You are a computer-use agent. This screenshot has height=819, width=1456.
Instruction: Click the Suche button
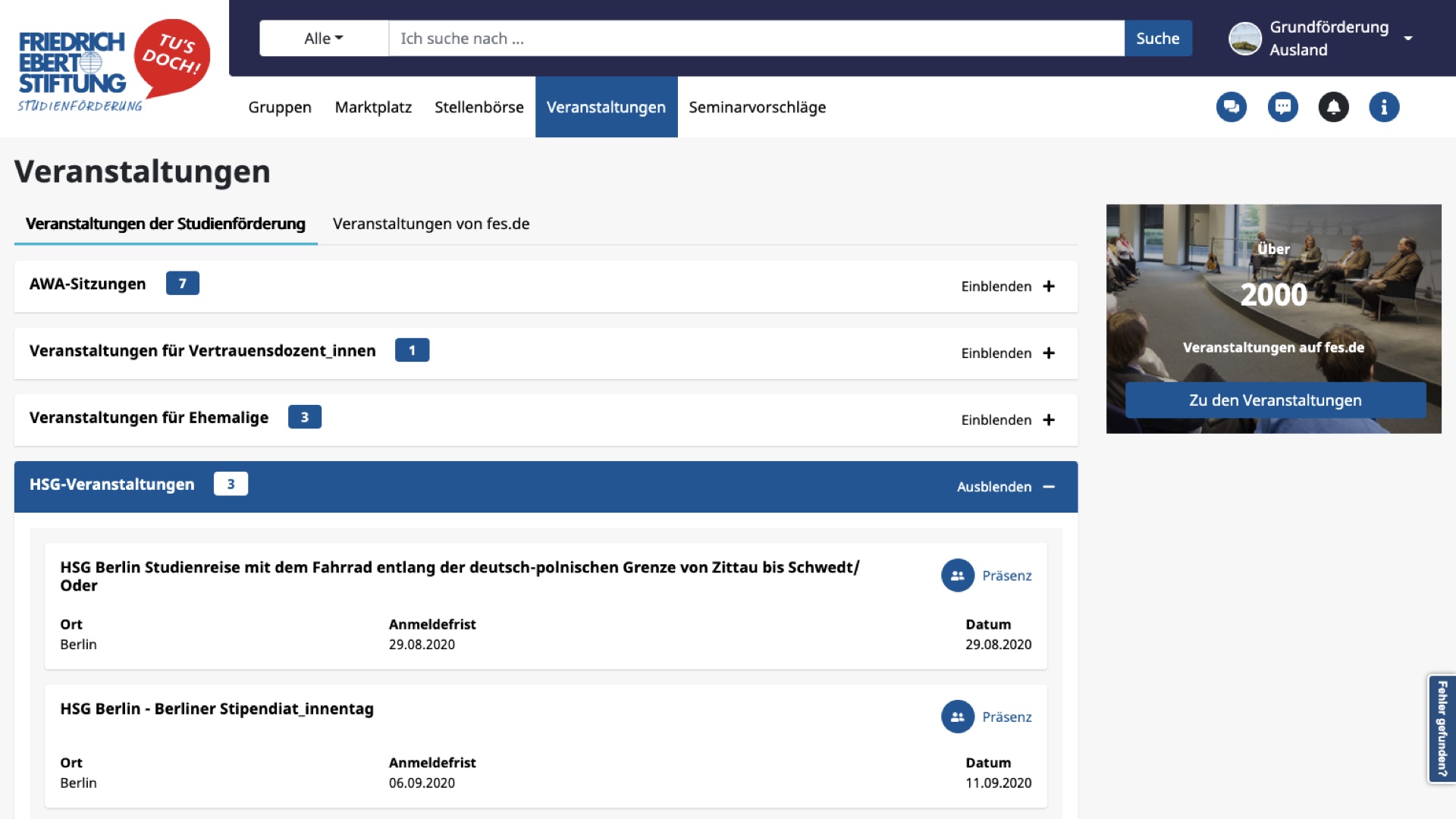[1158, 39]
